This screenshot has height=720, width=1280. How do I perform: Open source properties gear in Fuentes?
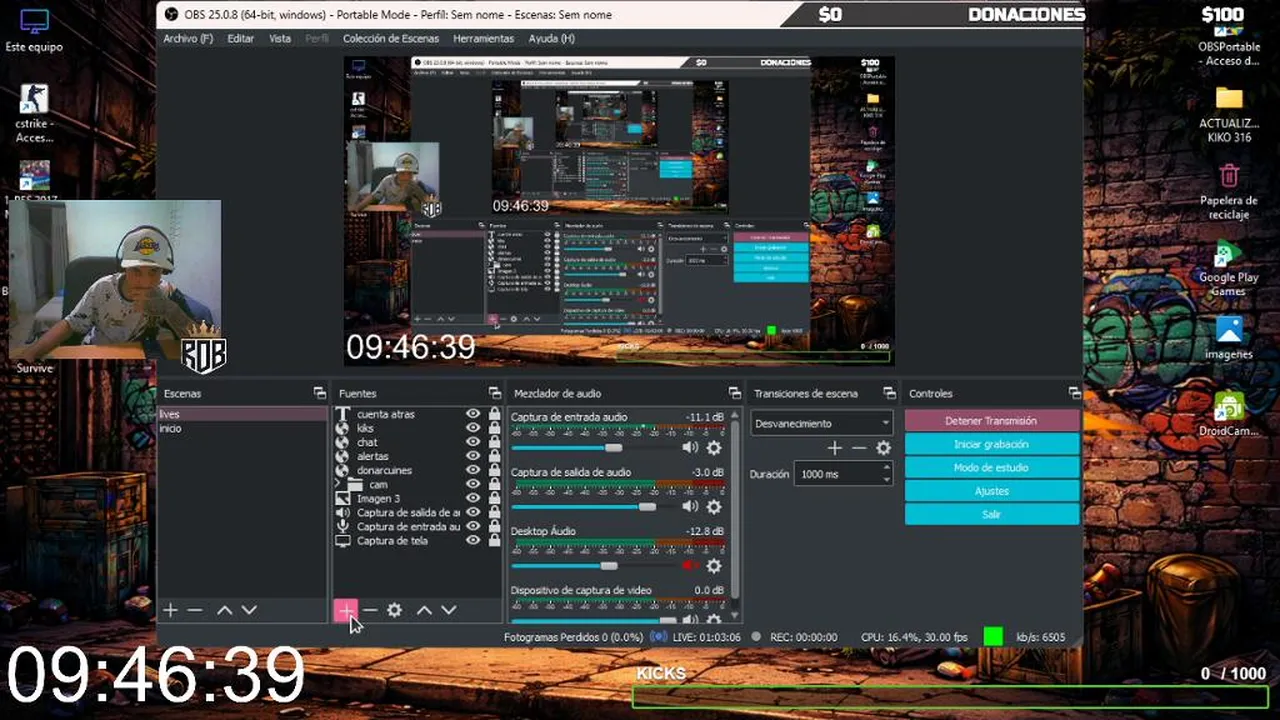395,610
